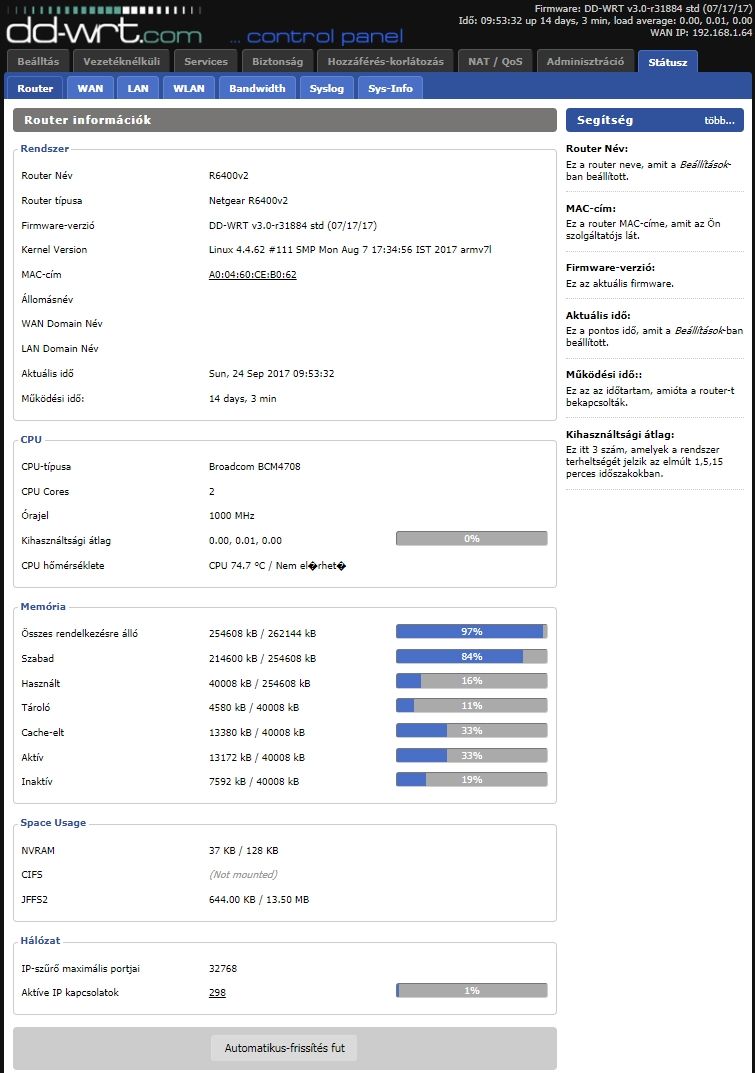Click the Hálózat section label
This screenshot has width=755, height=1073.
[x=40, y=940]
